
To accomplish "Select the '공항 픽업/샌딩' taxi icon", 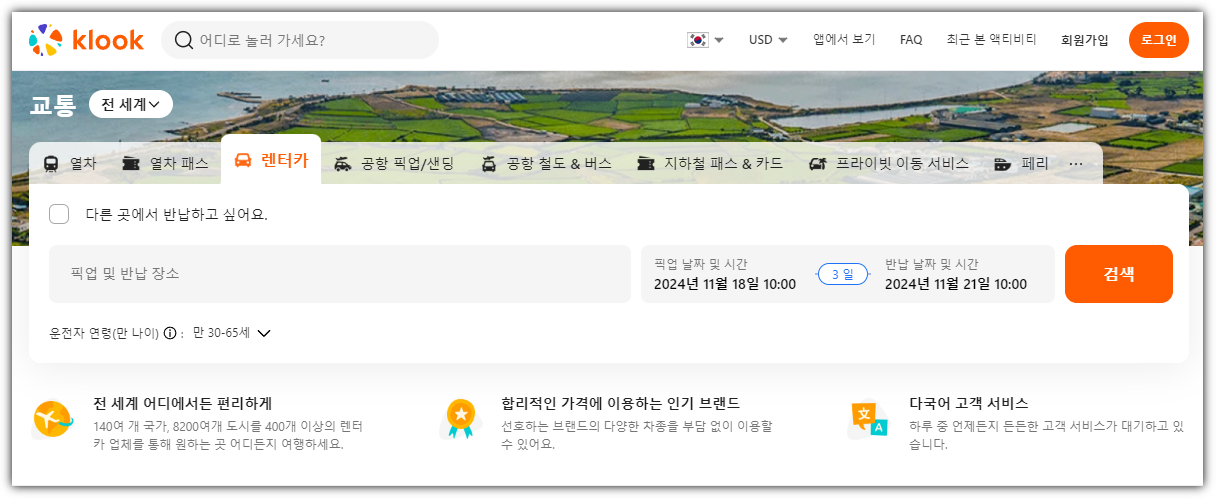I will 343,163.
